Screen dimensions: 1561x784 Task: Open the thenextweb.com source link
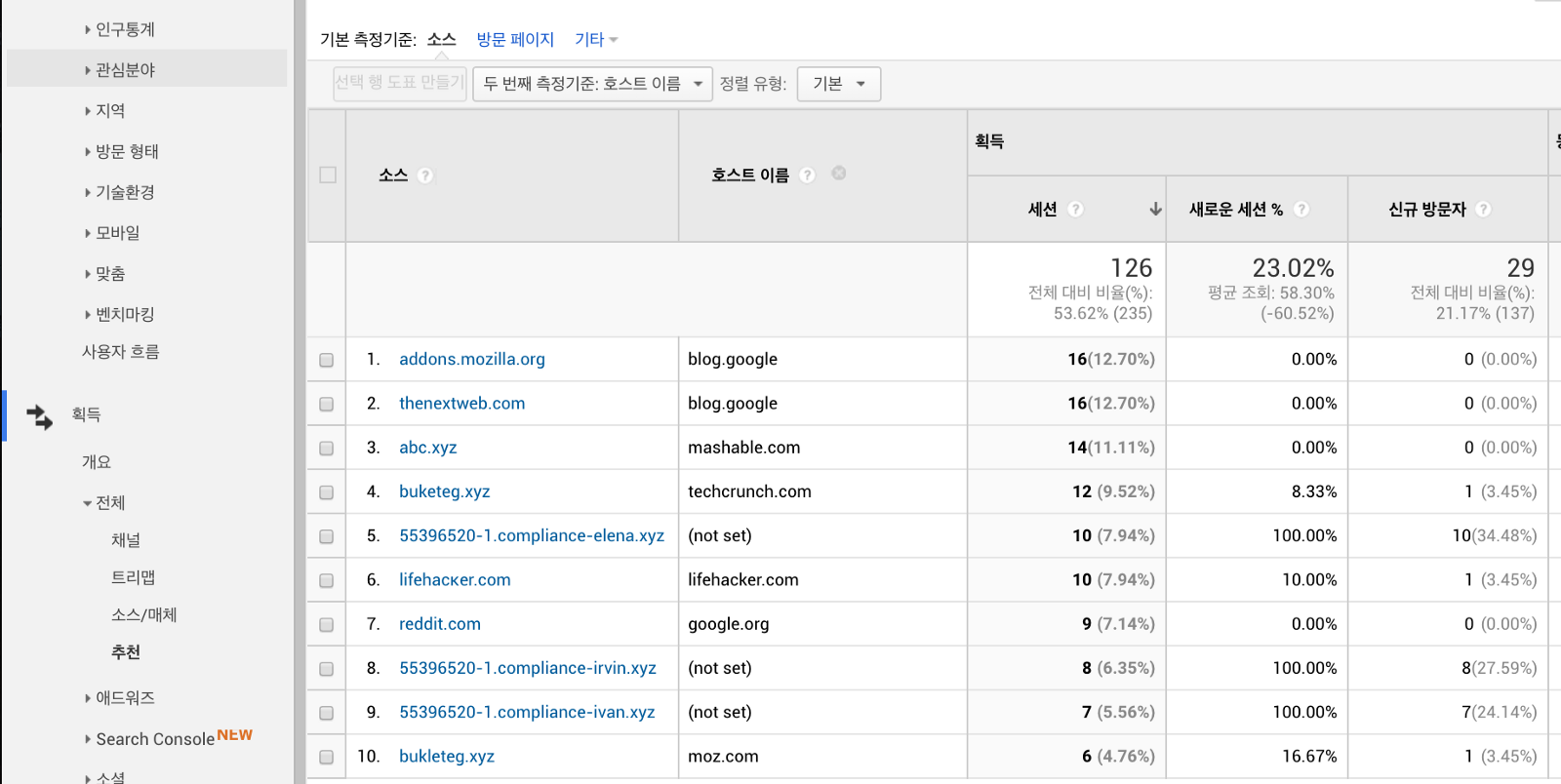click(461, 404)
